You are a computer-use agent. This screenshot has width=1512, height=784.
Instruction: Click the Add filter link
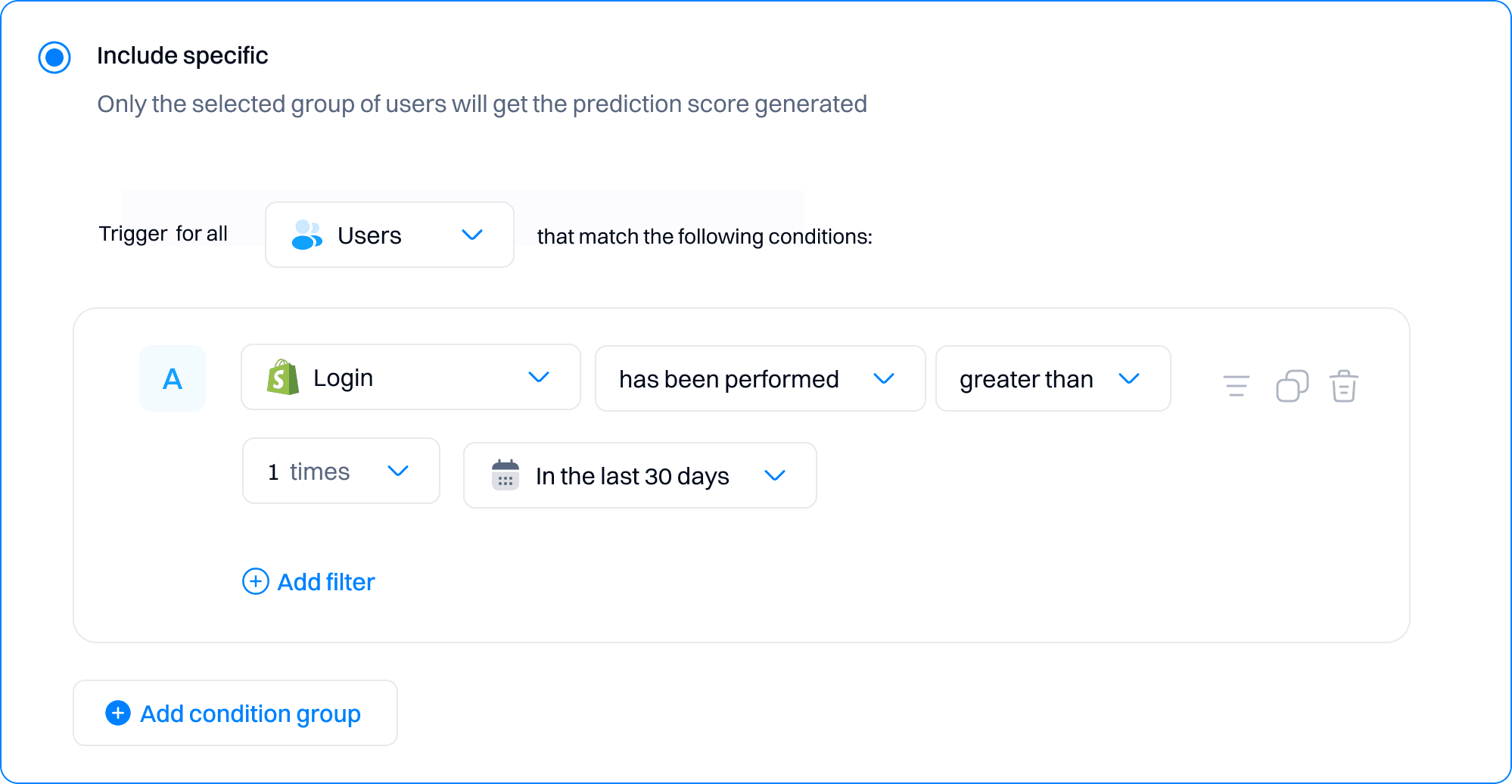point(325,581)
